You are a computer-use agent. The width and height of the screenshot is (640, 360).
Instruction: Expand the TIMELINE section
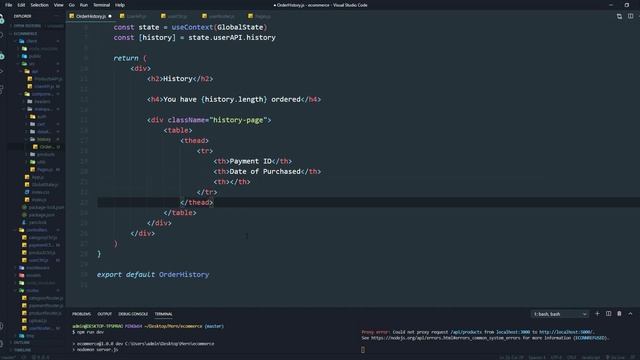coord(22,350)
